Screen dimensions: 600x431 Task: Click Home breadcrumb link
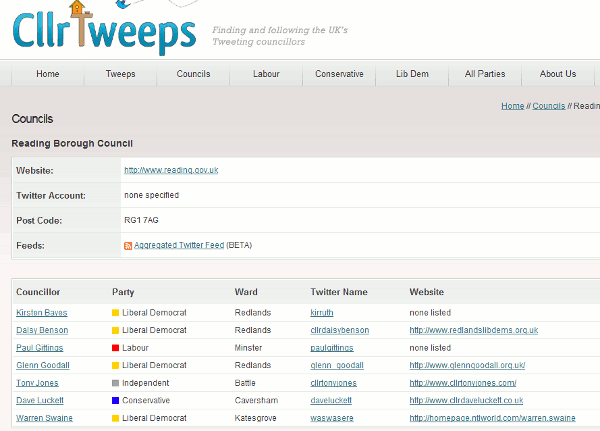click(x=512, y=106)
